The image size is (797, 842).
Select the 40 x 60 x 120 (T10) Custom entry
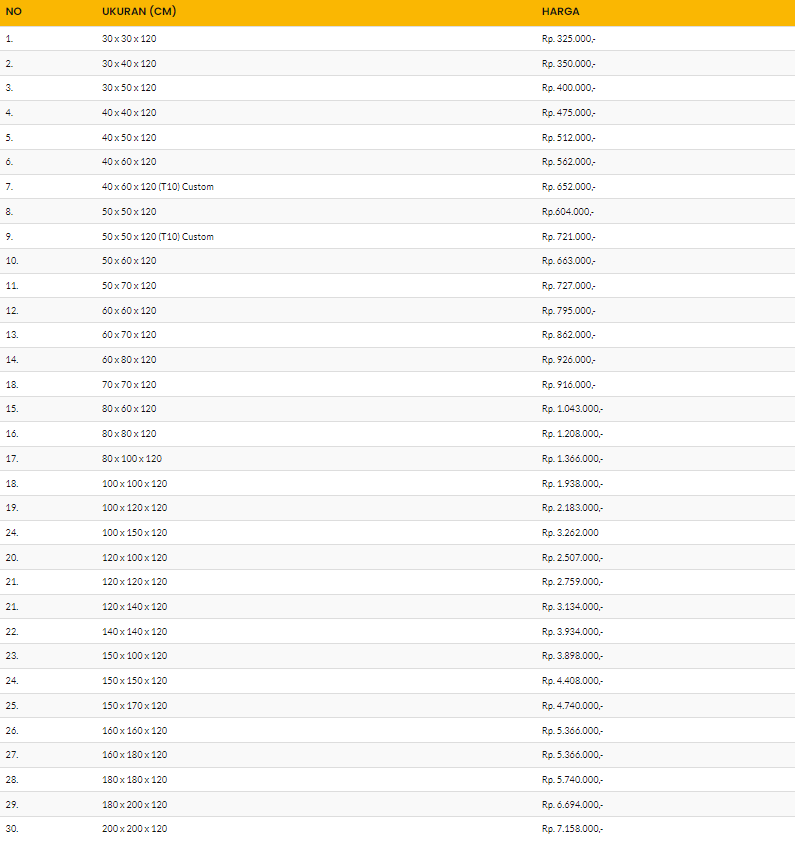coord(157,187)
